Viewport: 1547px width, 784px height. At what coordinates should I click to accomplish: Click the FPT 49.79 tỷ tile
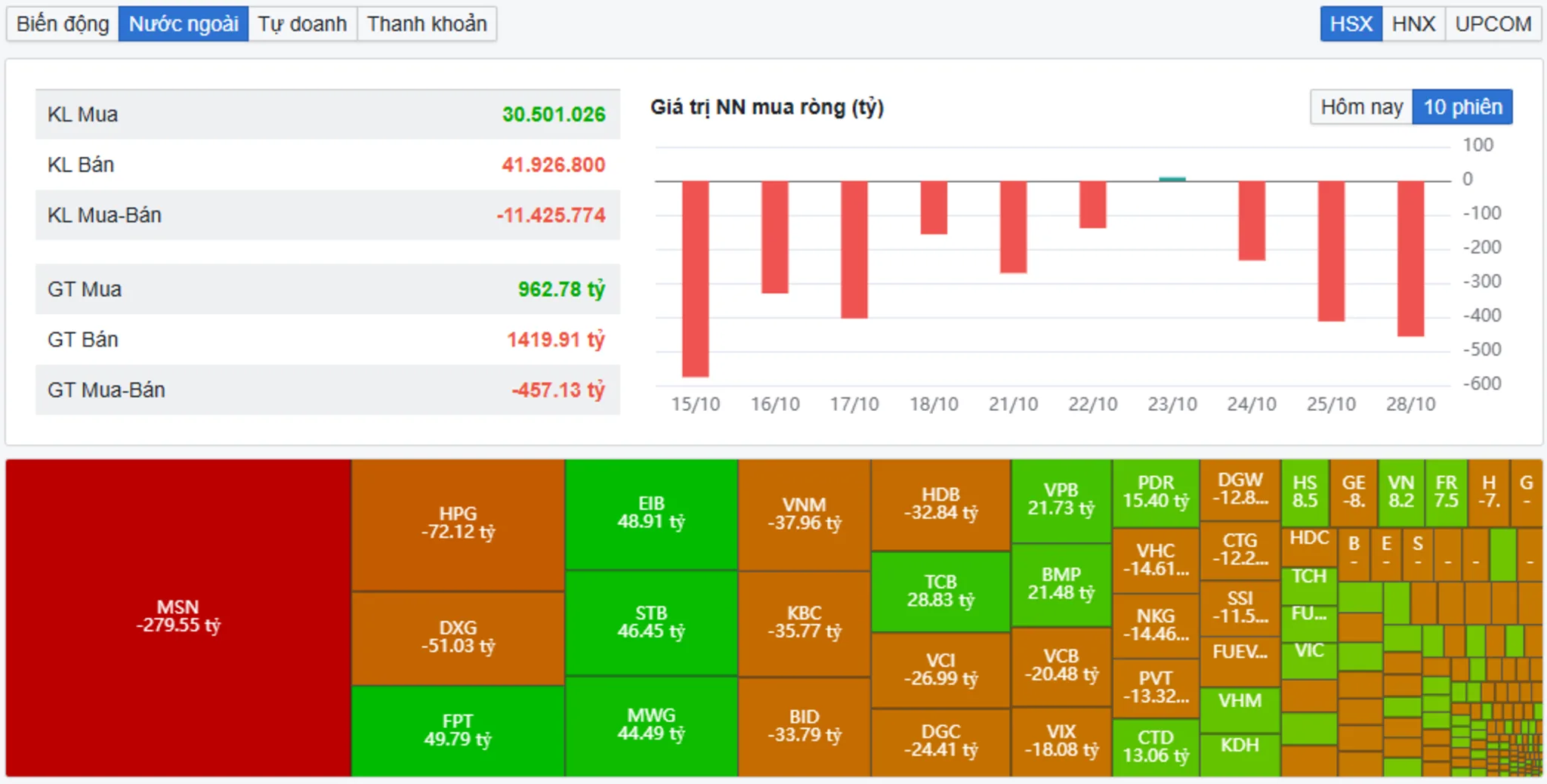tap(458, 731)
